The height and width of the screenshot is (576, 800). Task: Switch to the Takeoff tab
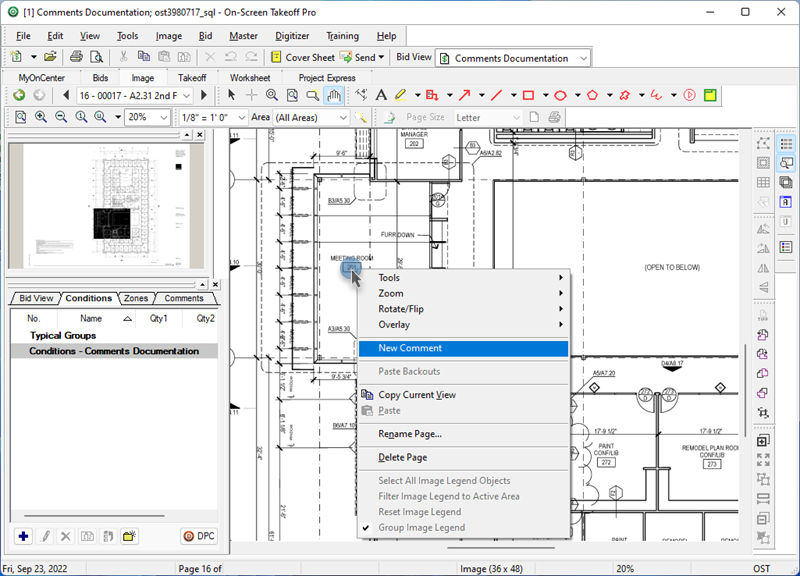point(192,78)
